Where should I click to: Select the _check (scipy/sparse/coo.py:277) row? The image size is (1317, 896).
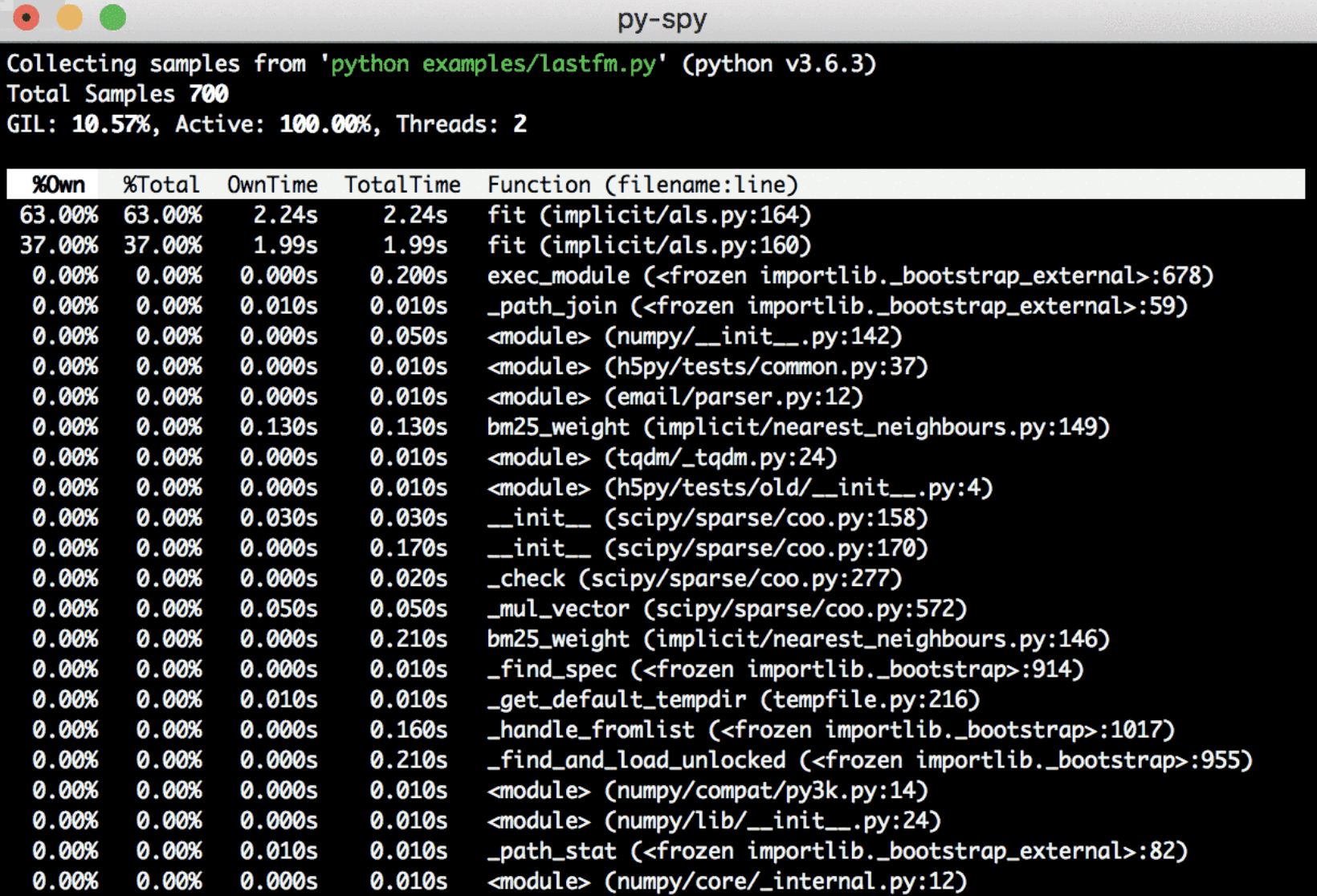tap(656, 579)
